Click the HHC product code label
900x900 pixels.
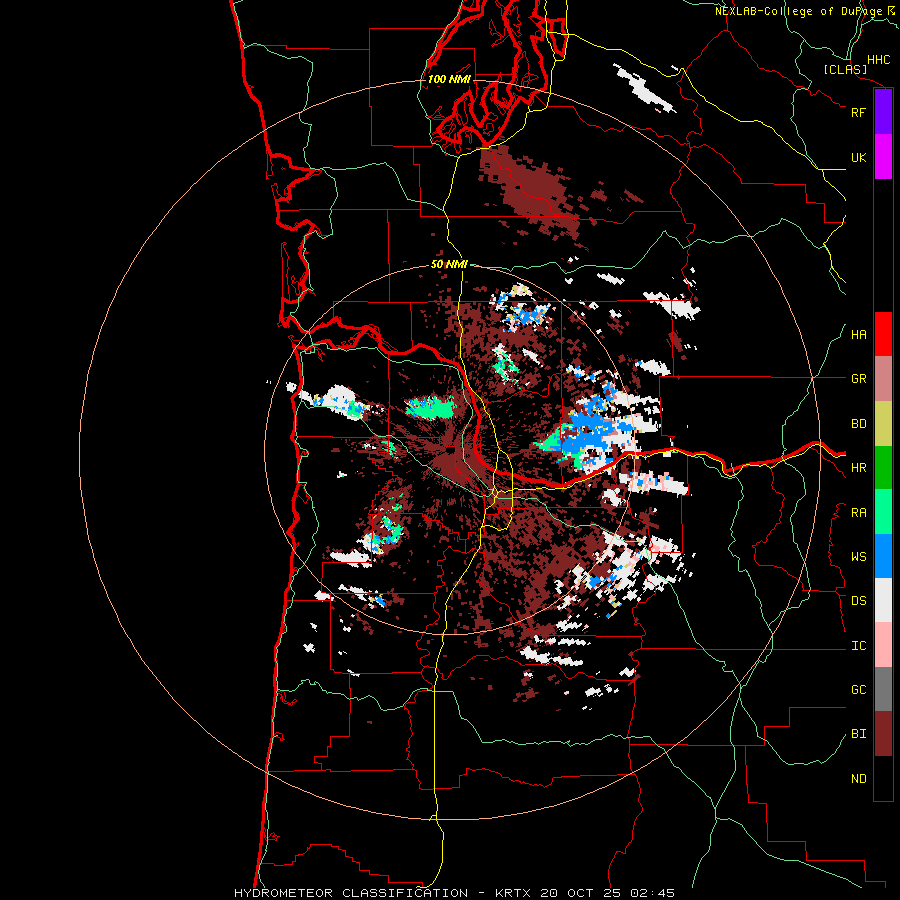pyautogui.click(x=878, y=60)
